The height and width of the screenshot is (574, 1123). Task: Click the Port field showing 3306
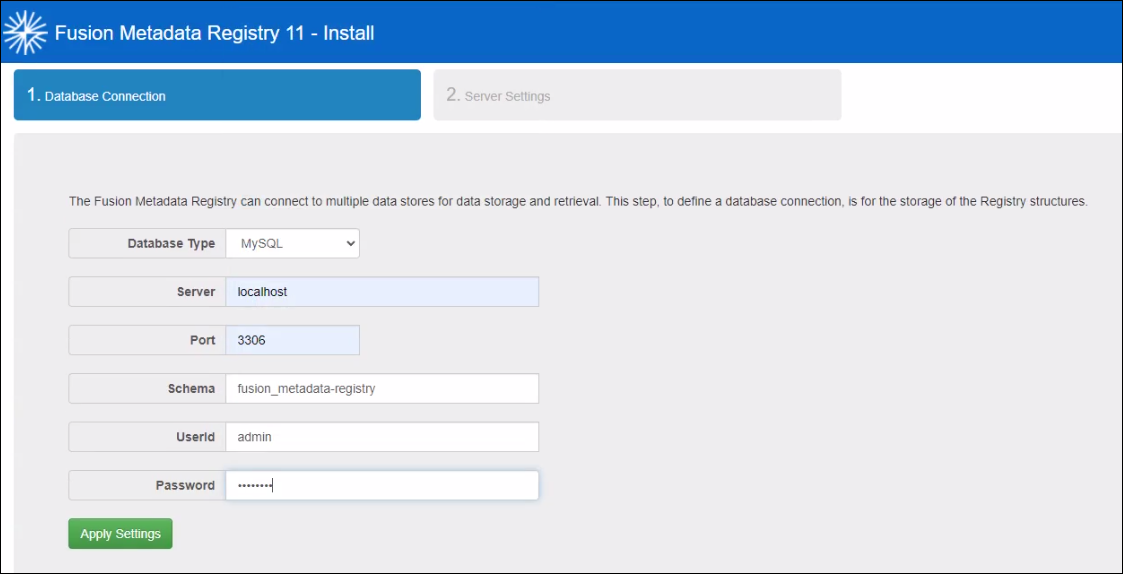[292, 340]
